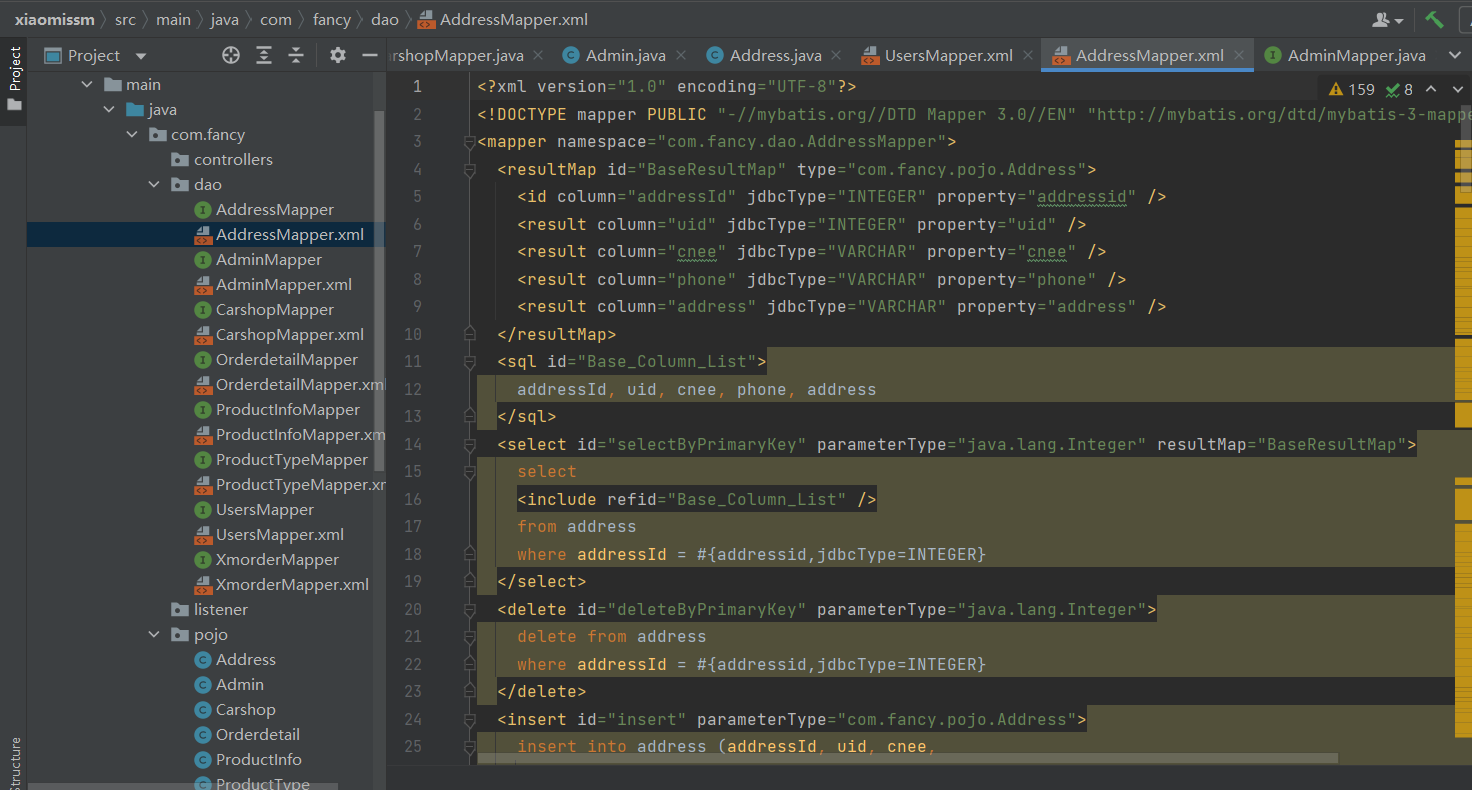The height and width of the screenshot is (790, 1472).
Task: Select CarshopMapper interface in tree
Action: (275, 310)
